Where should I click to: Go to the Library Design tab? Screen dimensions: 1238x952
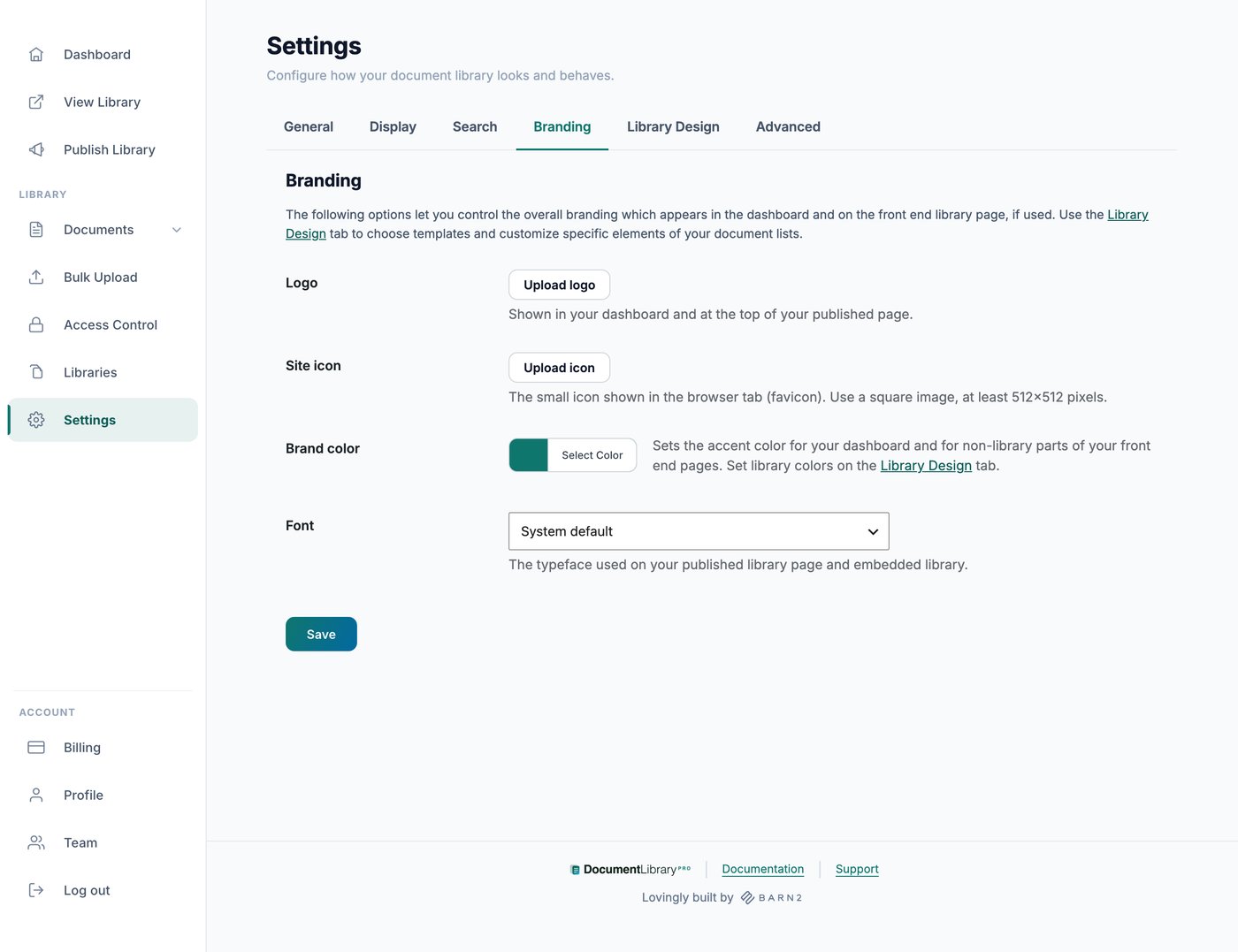(x=673, y=127)
